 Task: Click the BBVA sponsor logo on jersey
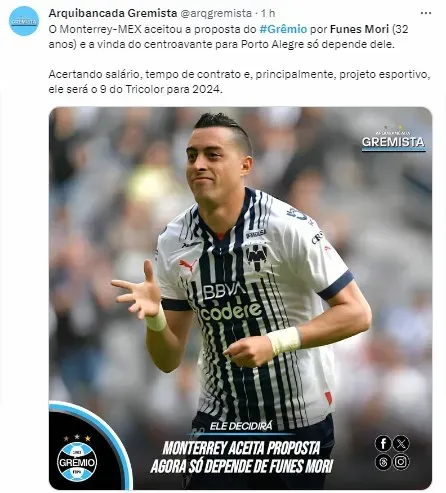point(224,291)
